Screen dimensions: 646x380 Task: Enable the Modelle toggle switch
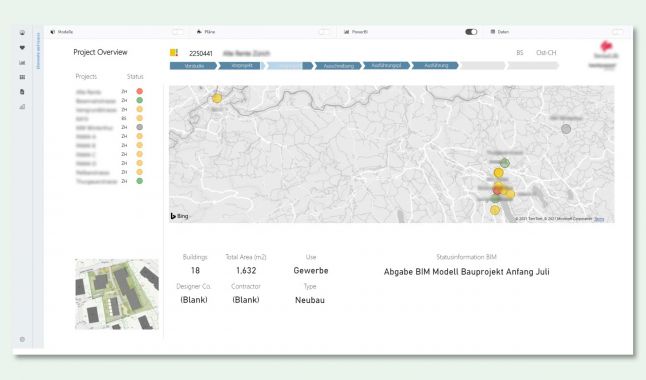coord(178,32)
